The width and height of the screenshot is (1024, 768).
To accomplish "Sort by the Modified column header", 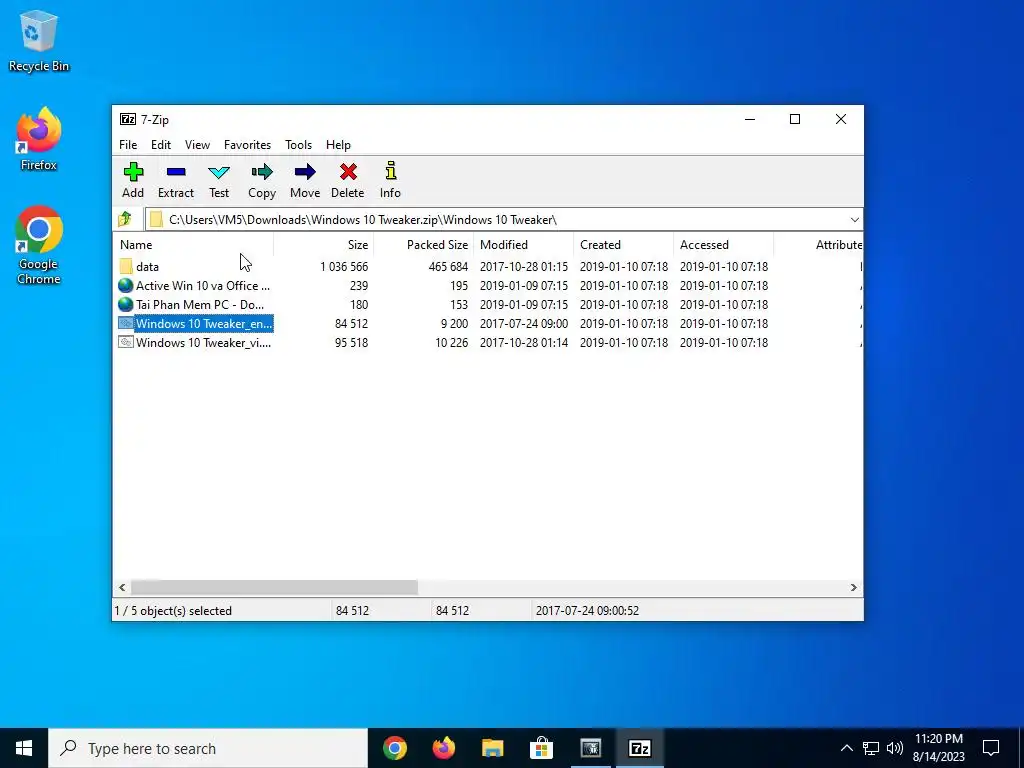I will click(x=524, y=245).
